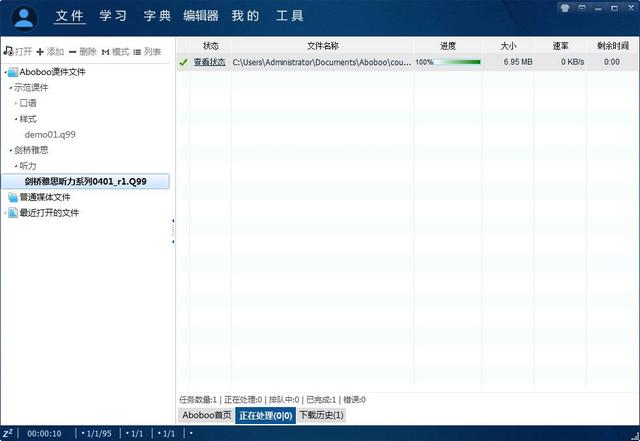
Task: Click the 查看状态 link
Action: click(x=209, y=62)
